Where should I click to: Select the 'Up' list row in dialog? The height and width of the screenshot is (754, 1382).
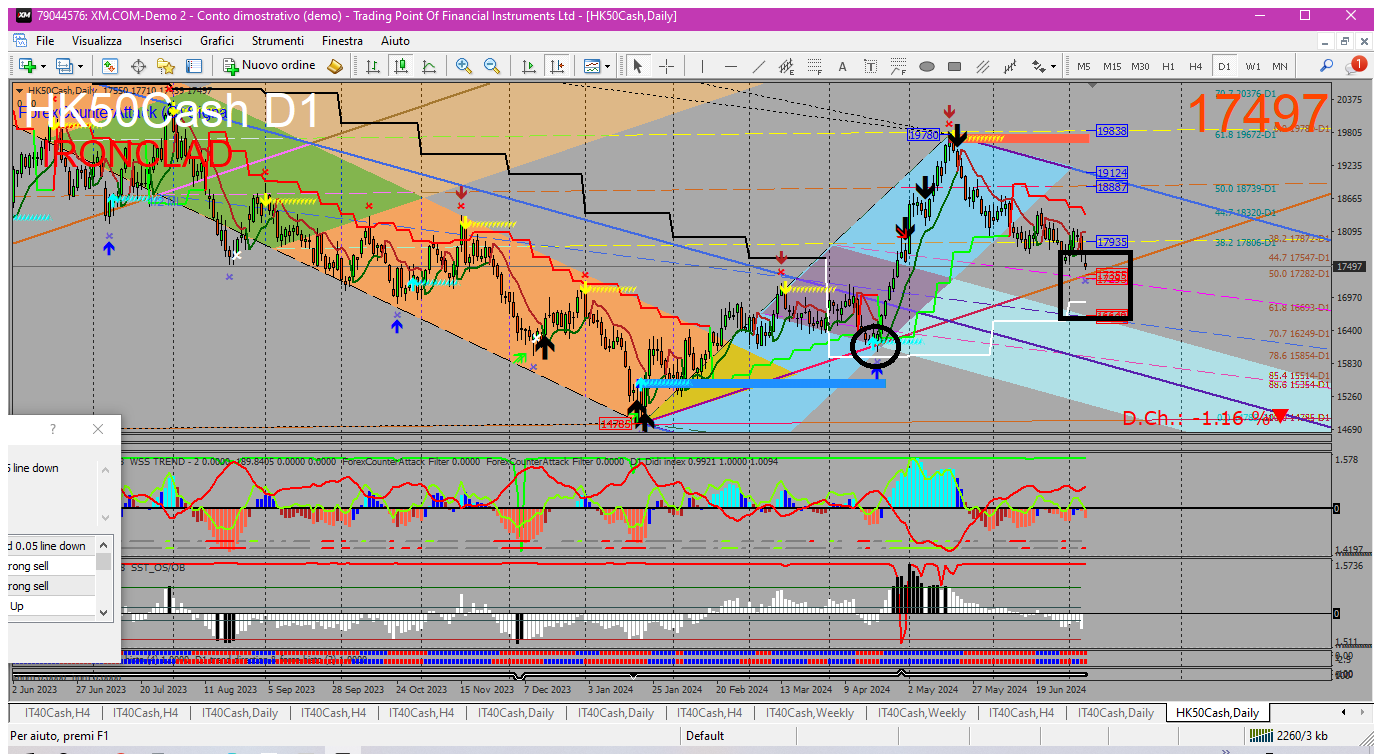(52, 606)
